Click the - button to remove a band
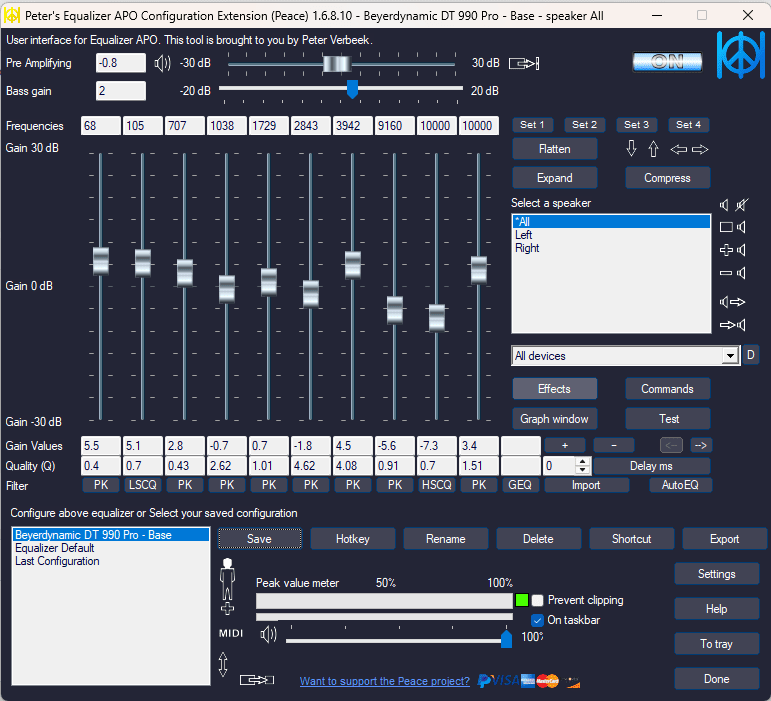This screenshot has width=771, height=701. tap(614, 445)
